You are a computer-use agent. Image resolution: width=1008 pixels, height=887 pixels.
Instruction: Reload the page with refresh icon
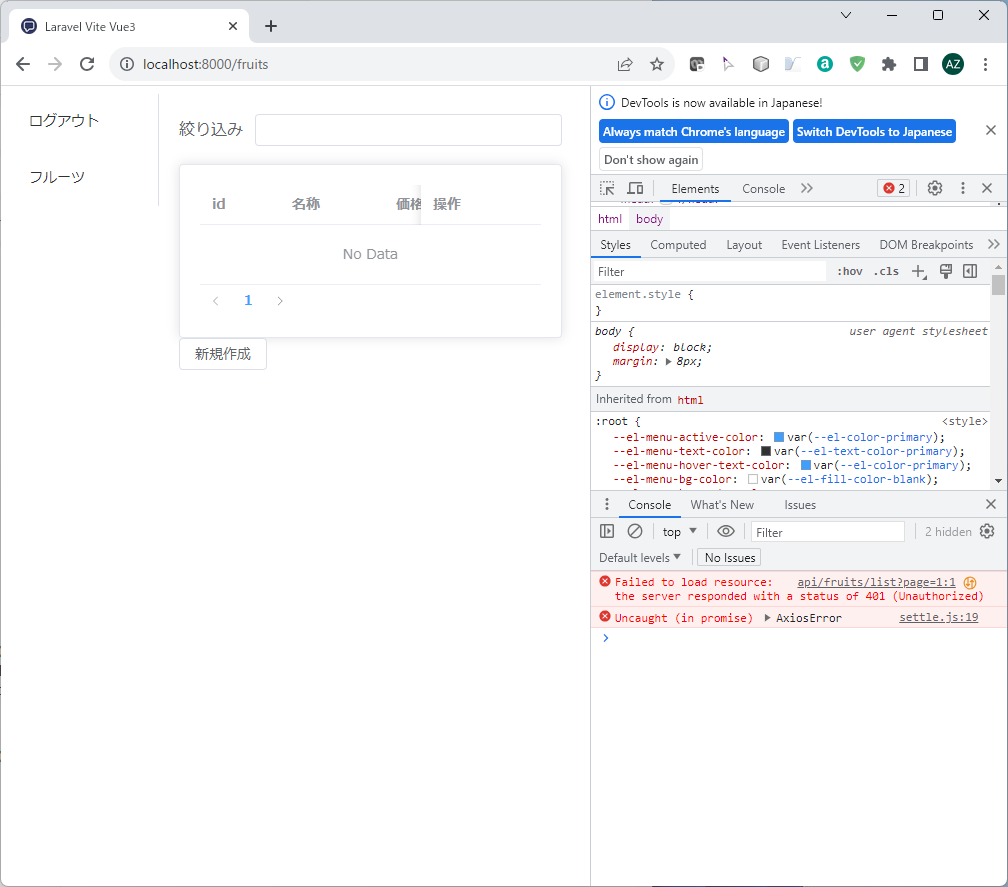click(x=87, y=64)
